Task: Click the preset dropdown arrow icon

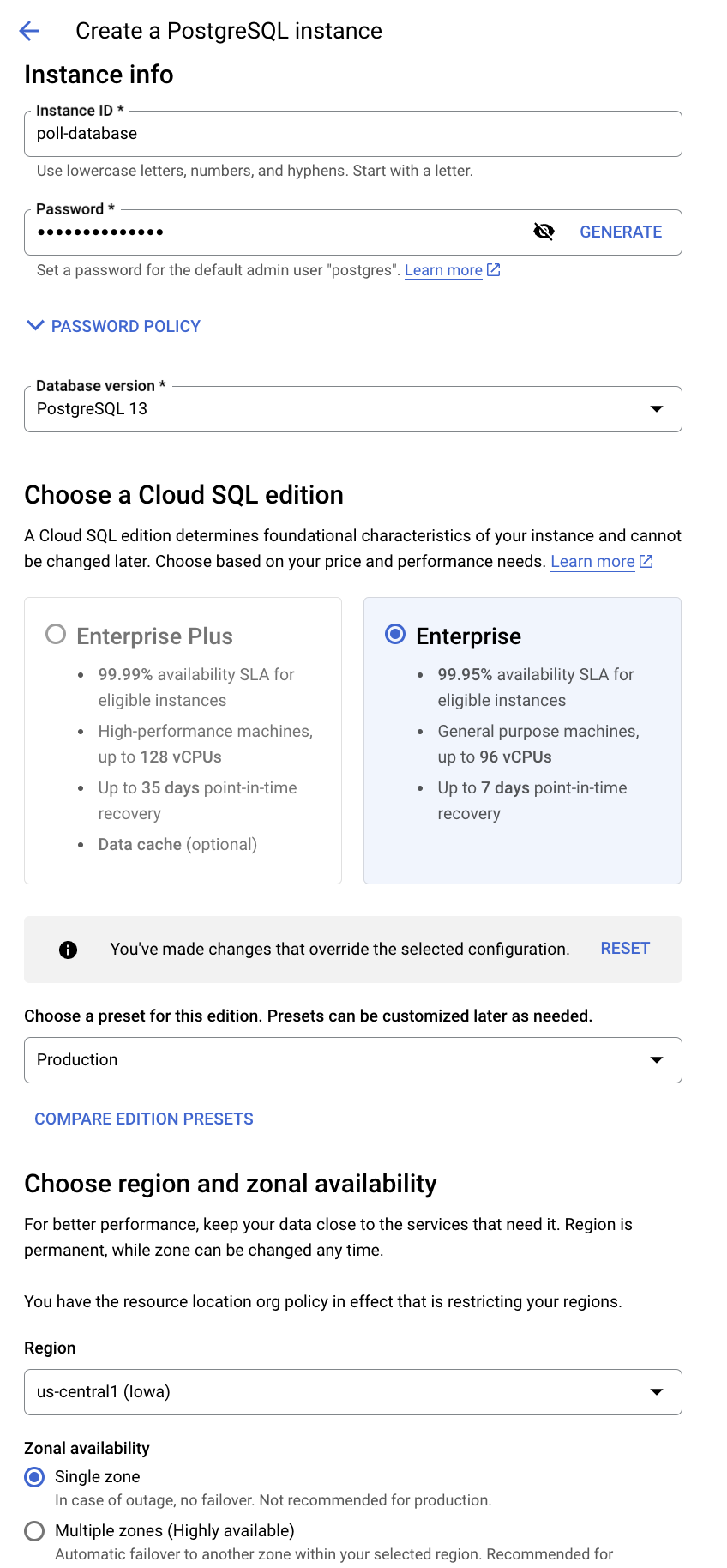Action: coord(657,1060)
